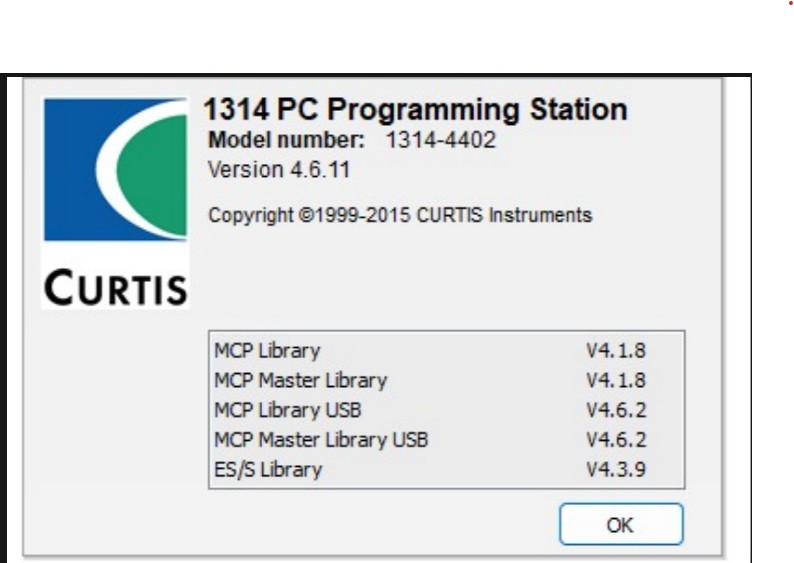This screenshot has width=794, height=563.
Task: Select the MCP Library USB name
Action: point(287,410)
